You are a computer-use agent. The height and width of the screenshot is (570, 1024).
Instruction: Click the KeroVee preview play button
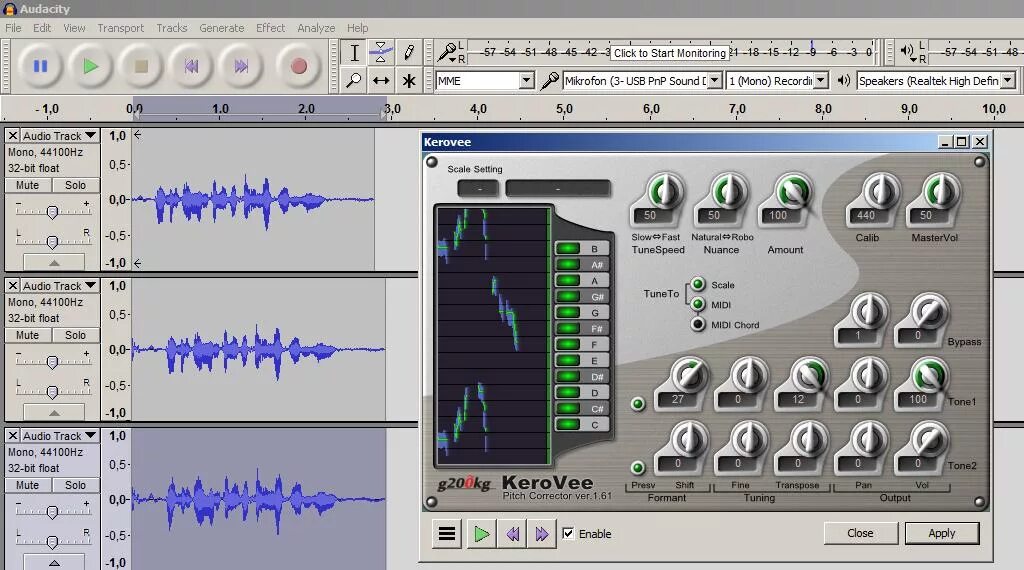pyautogui.click(x=481, y=534)
